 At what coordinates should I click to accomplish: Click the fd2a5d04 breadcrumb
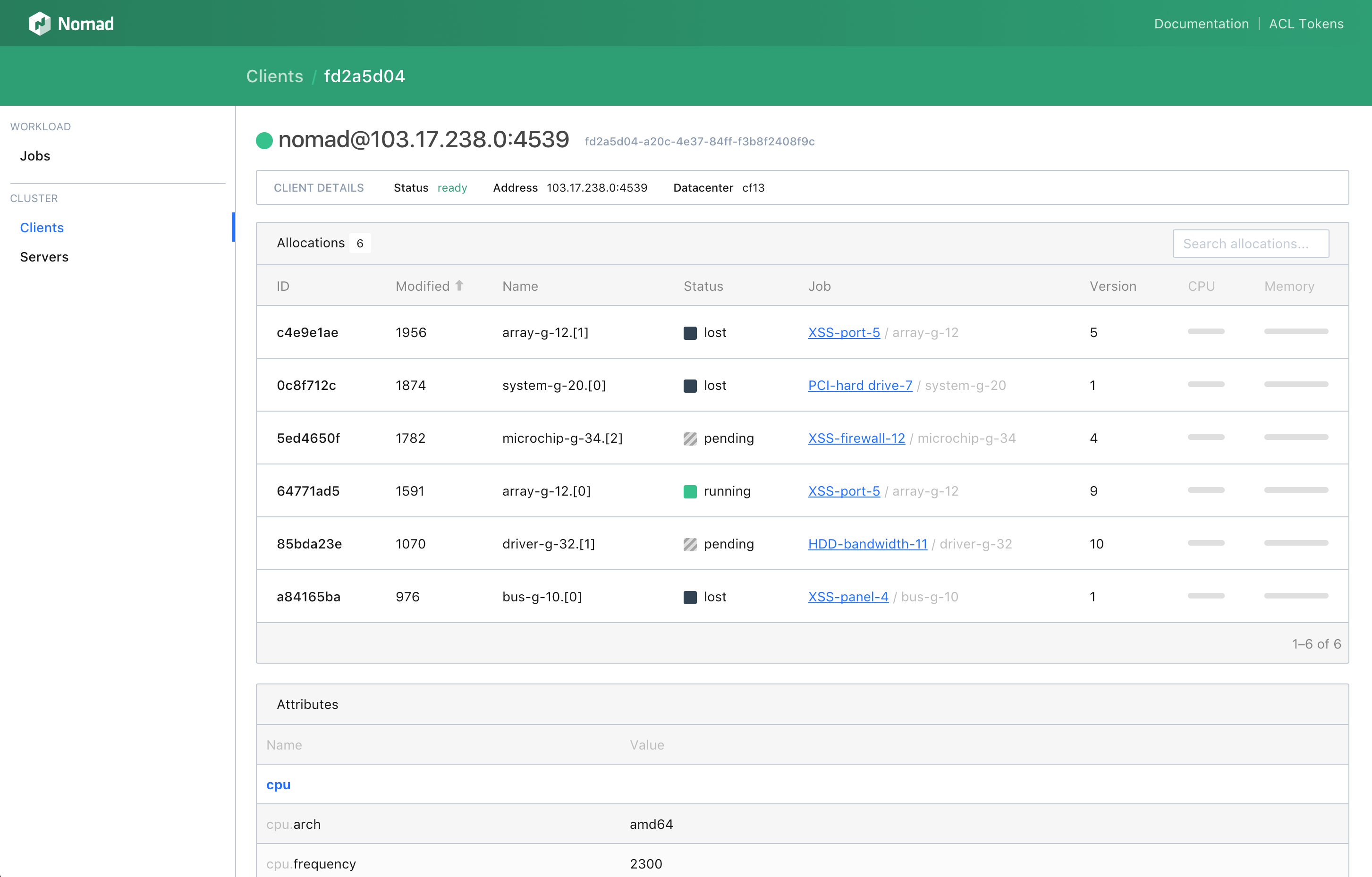click(364, 76)
